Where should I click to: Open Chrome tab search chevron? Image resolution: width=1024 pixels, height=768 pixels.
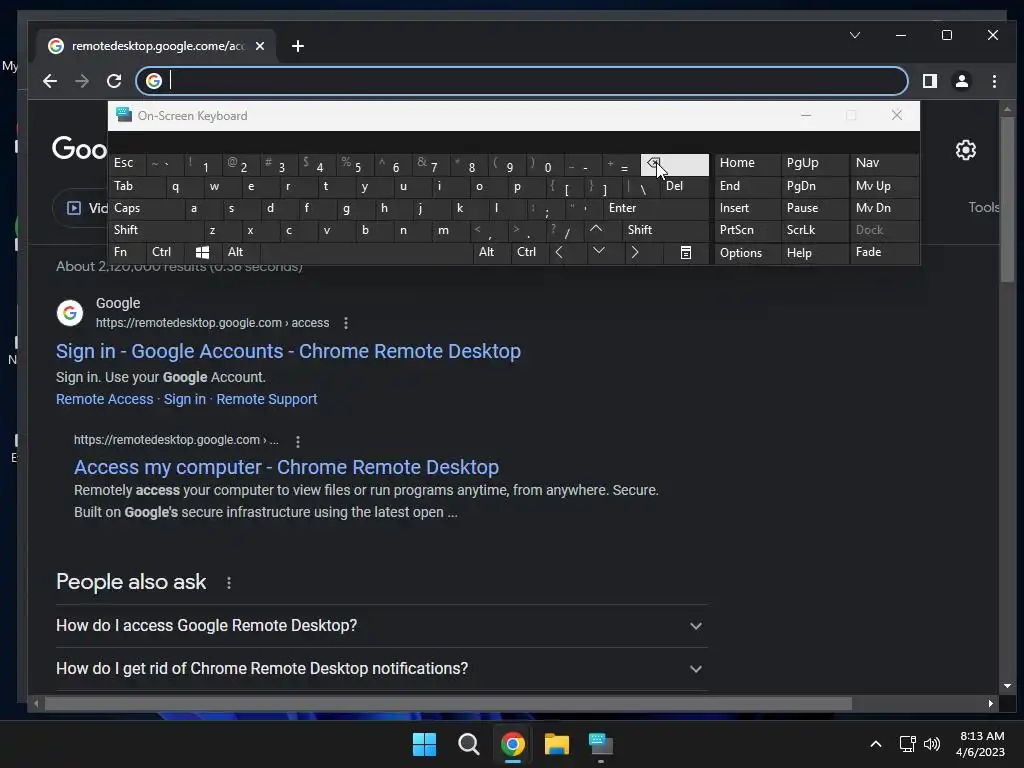click(855, 35)
